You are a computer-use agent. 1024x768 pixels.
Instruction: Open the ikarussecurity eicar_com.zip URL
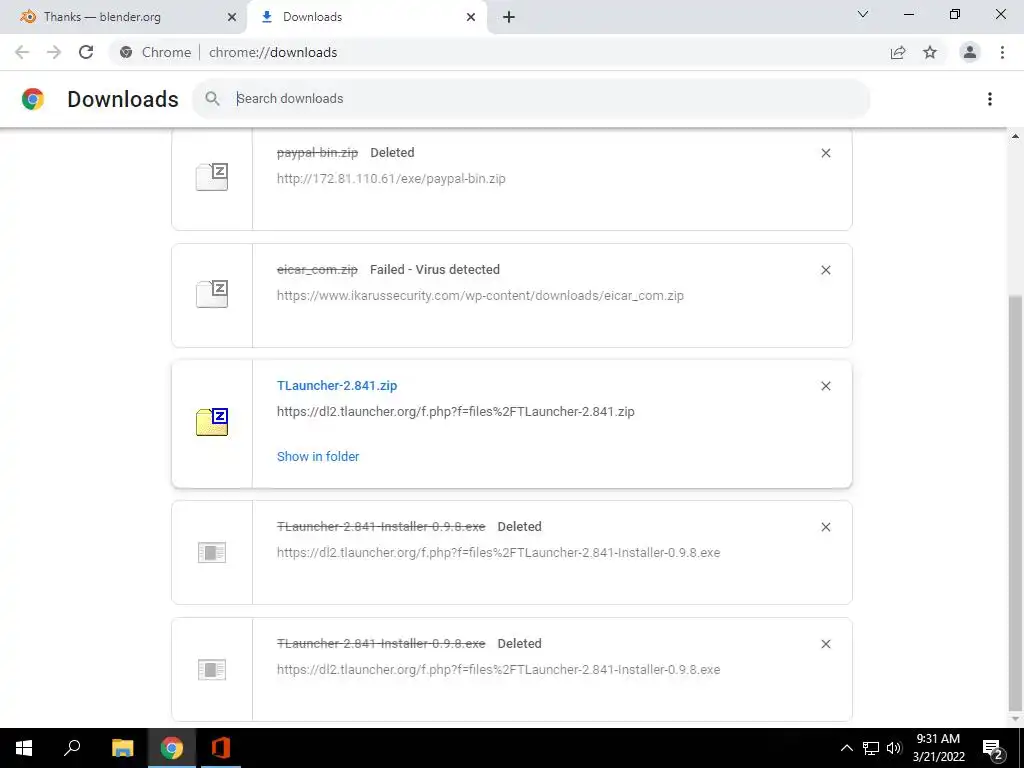point(480,295)
